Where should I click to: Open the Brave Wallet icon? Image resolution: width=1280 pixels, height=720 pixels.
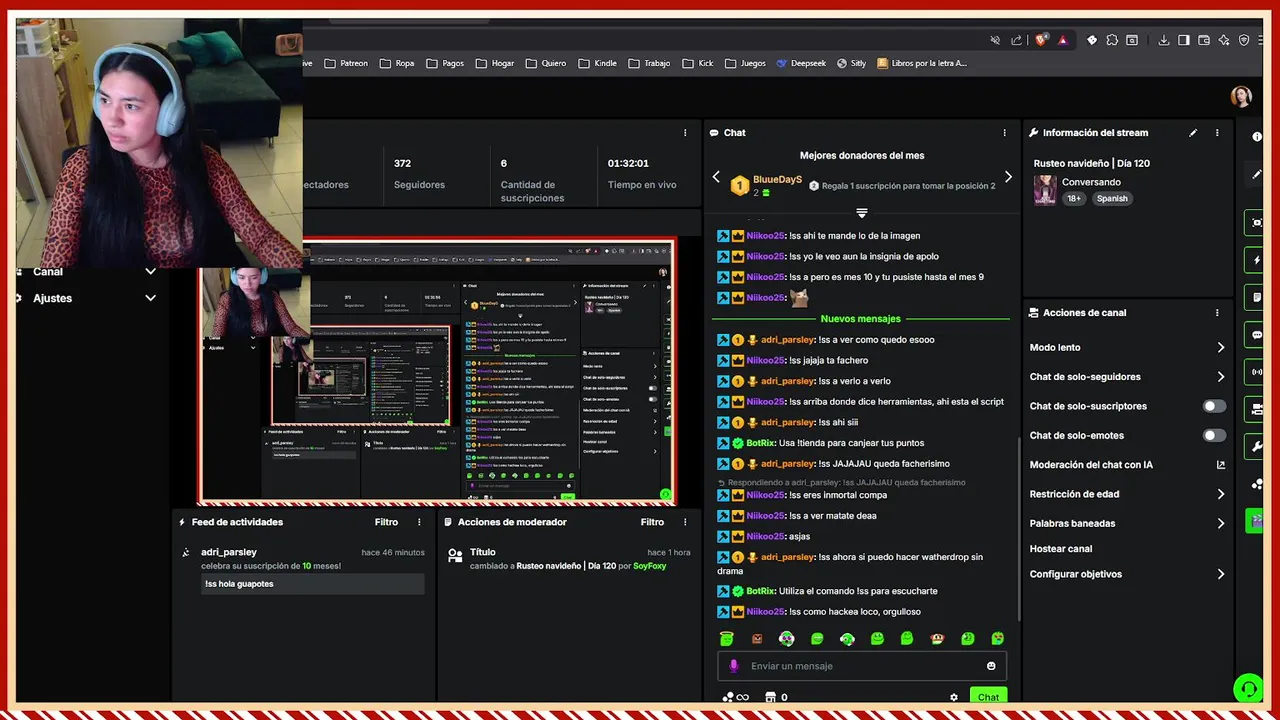1204,40
